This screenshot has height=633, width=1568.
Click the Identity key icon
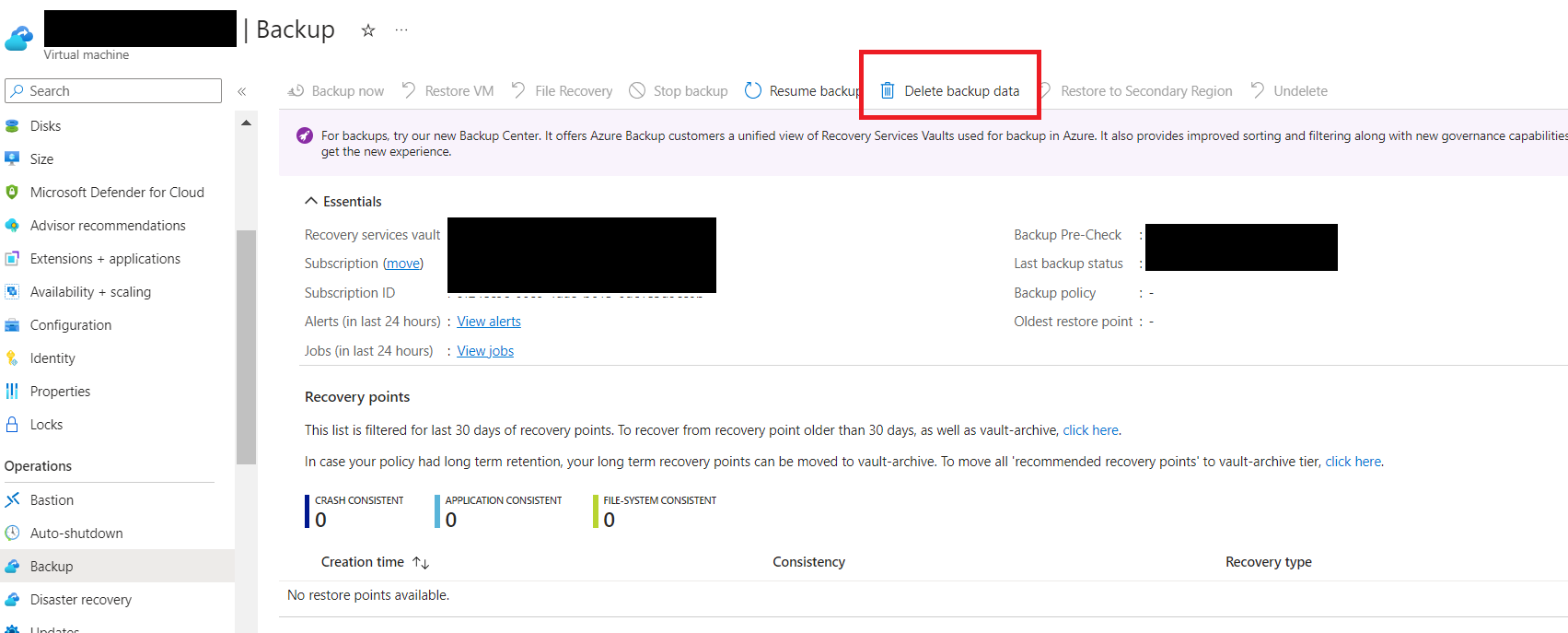point(12,358)
